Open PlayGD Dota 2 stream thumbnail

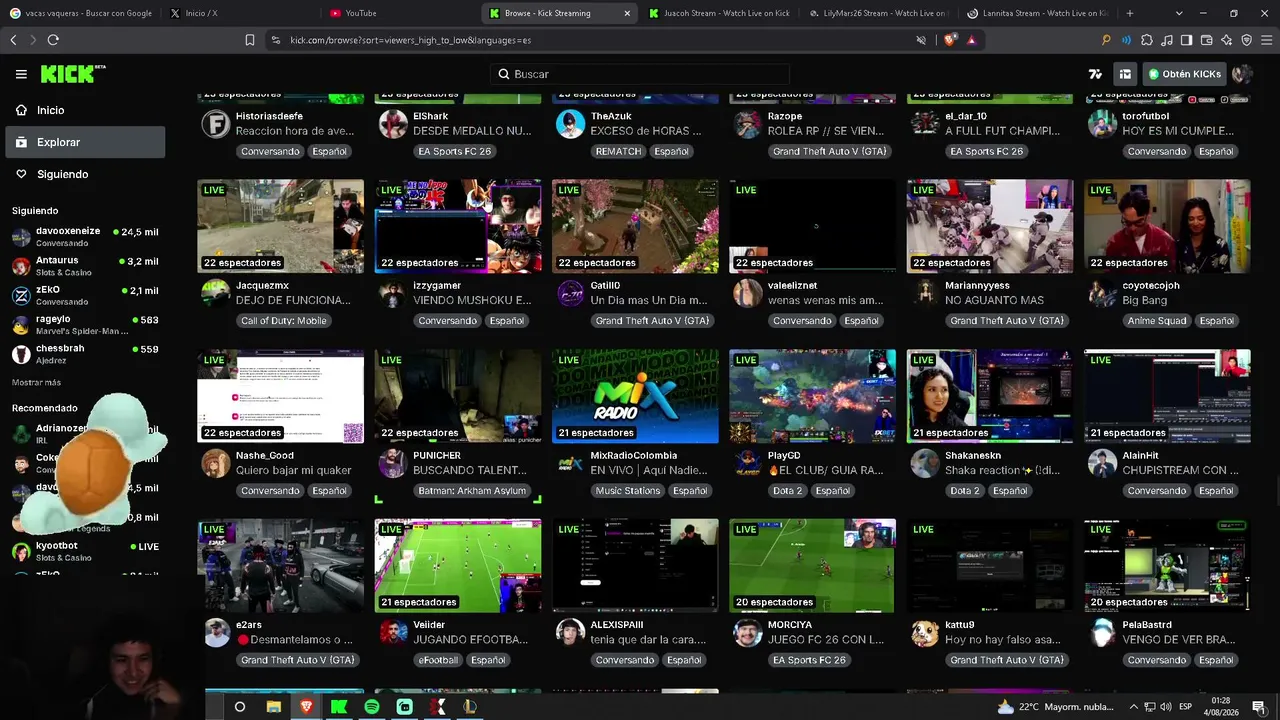click(x=812, y=396)
